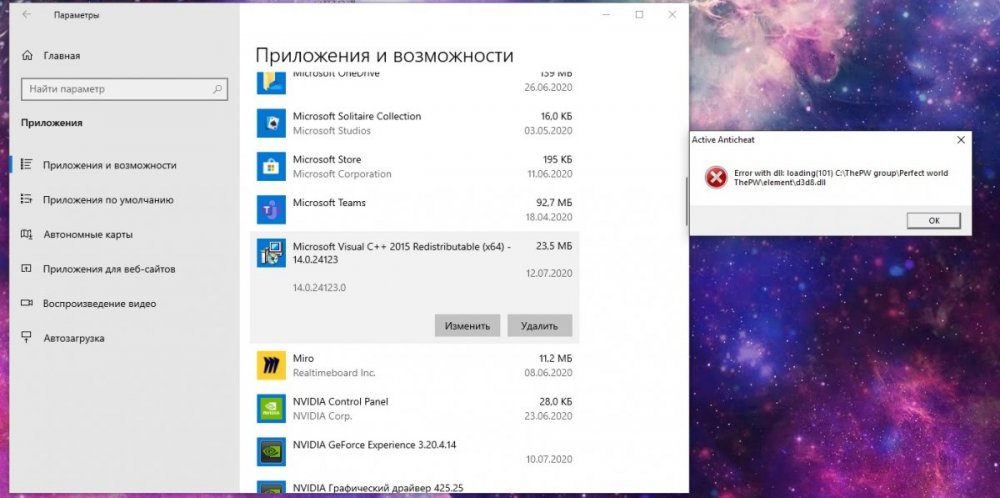Click the Приложения и возможности list icon

point(26,165)
